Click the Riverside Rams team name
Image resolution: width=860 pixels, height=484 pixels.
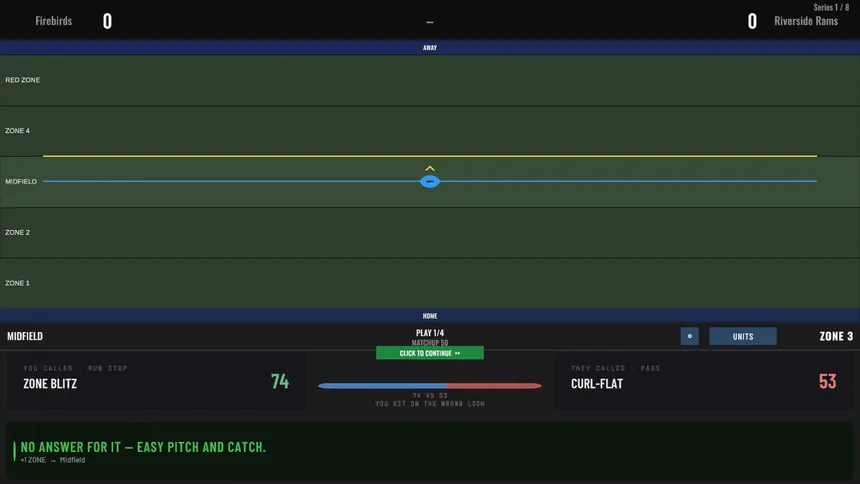tap(806, 21)
